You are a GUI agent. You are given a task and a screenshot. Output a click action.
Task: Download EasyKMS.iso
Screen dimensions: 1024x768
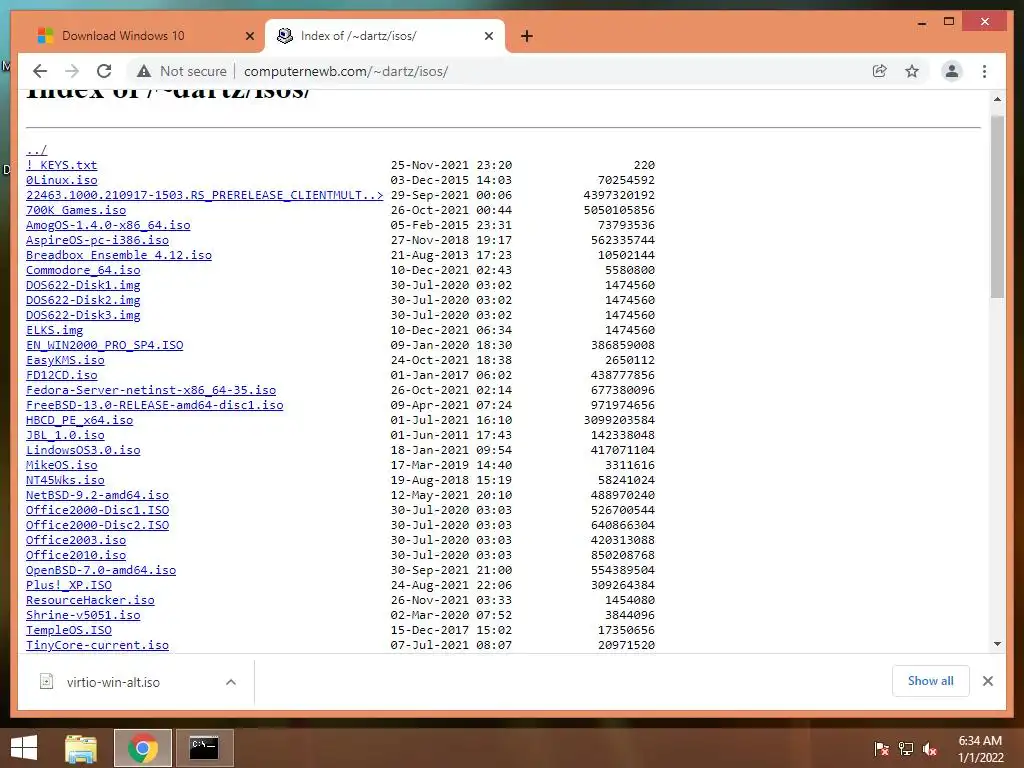point(65,360)
